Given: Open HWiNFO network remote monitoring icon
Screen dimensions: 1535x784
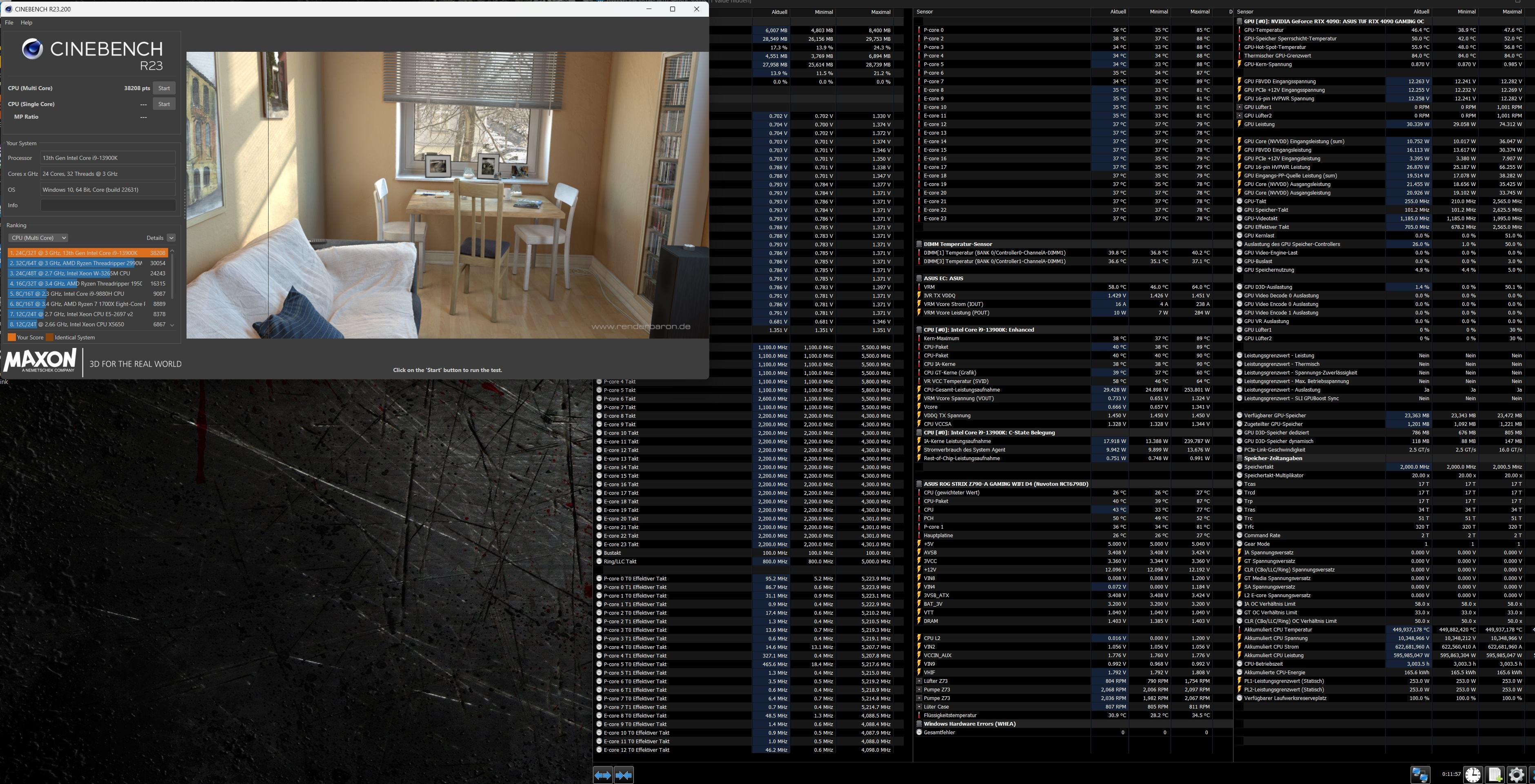Looking at the screenshot, I should point(1420,775).
